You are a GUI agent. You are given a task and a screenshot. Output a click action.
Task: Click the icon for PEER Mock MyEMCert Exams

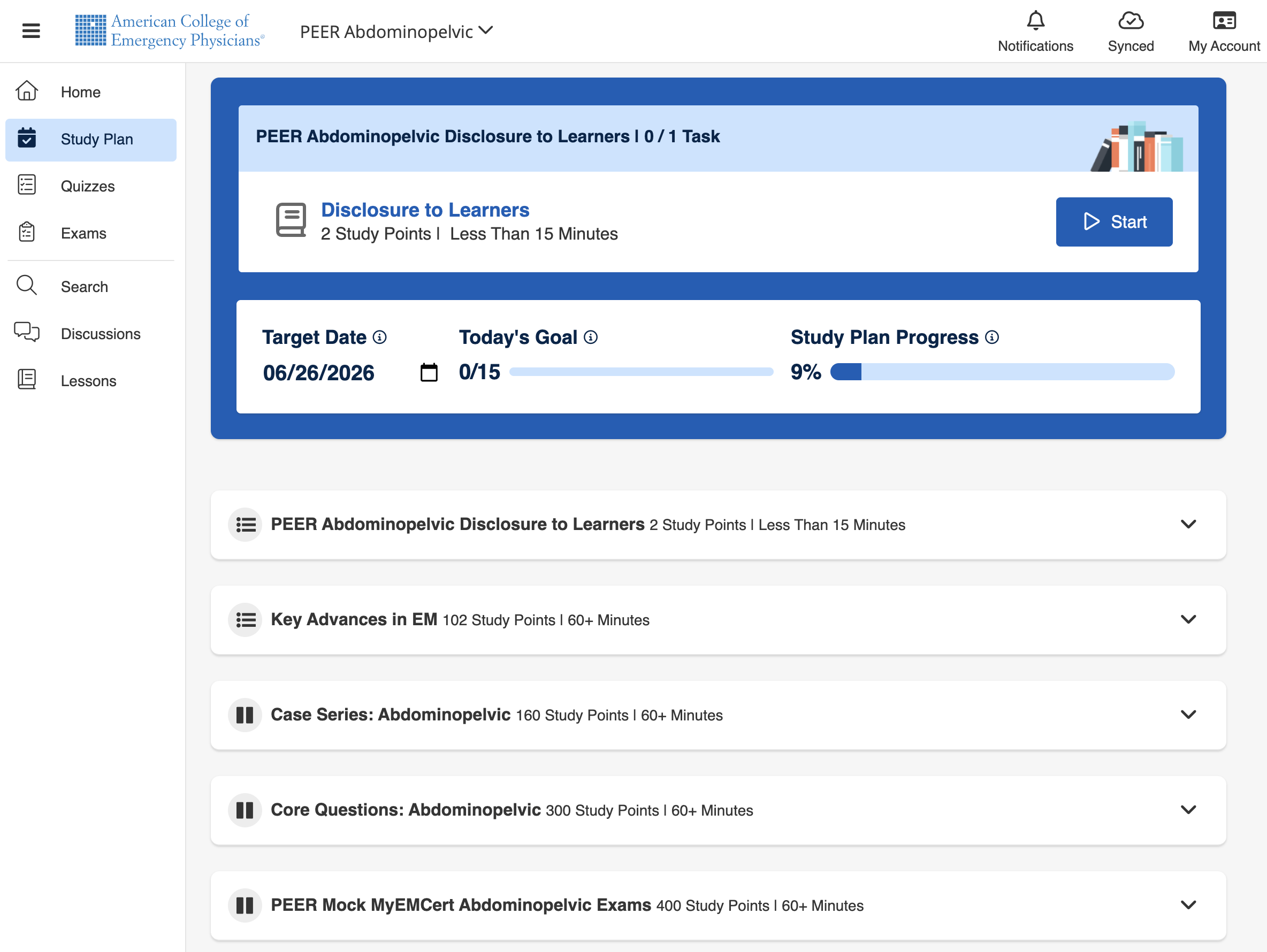click(245, 904)
